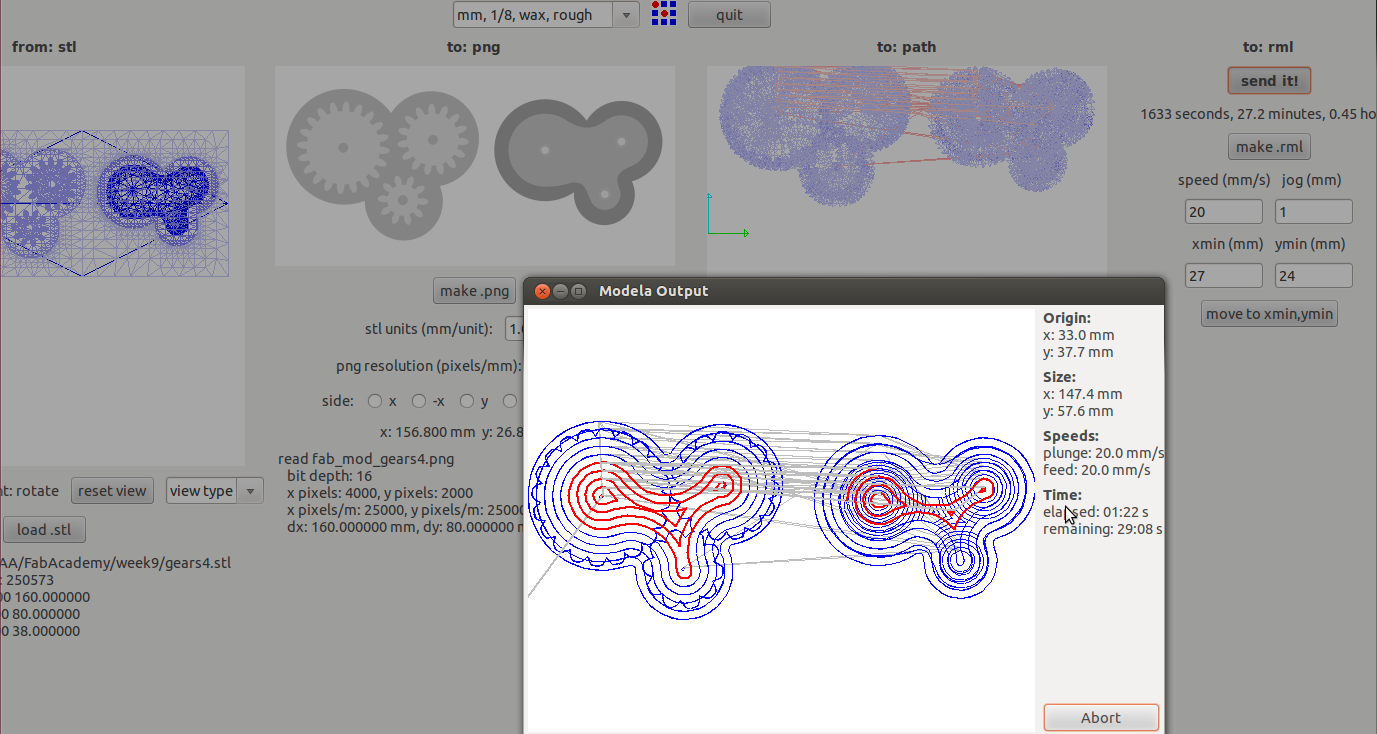The width and height of the screenshot is (1377, 734).
Task: Click the 'to: path' label
Action: [907, 47]
